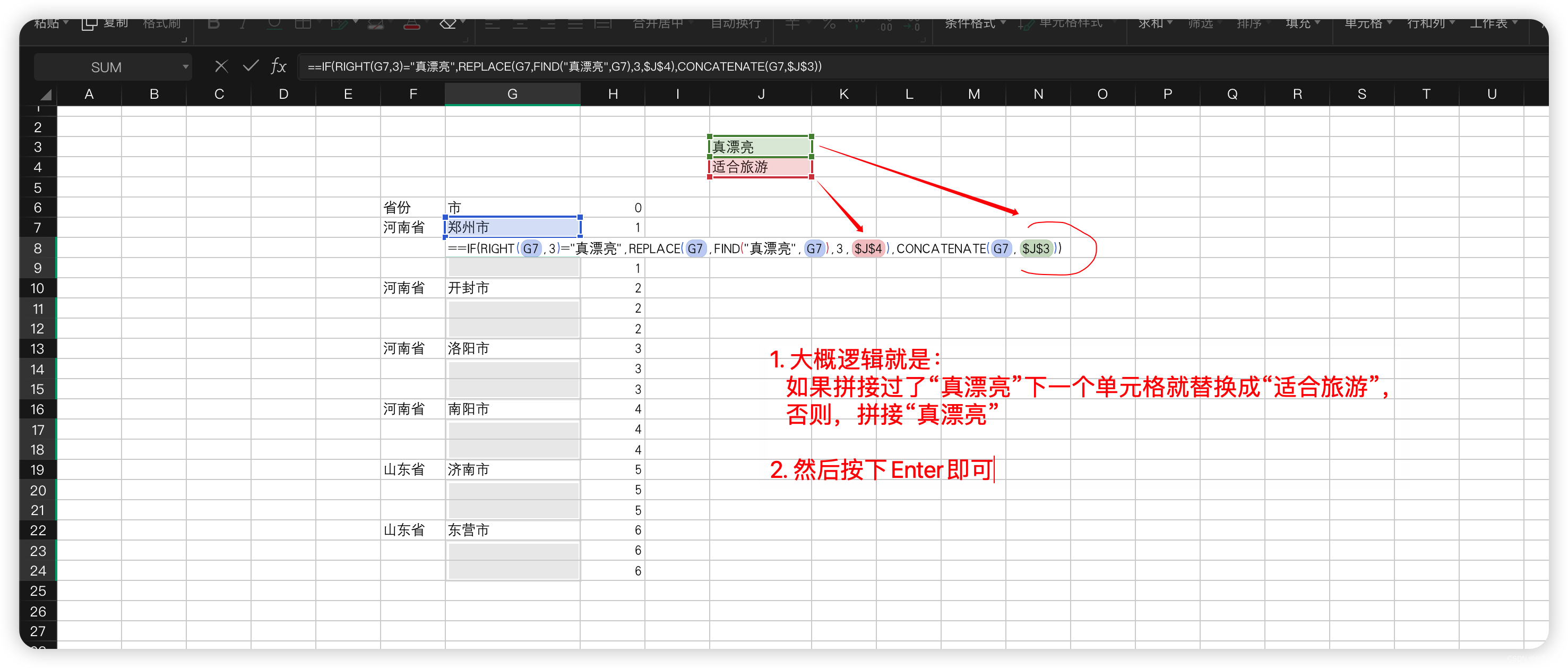The image size is (1568, 668).
Task: Select row 7 header
Action: pos(38,228)
